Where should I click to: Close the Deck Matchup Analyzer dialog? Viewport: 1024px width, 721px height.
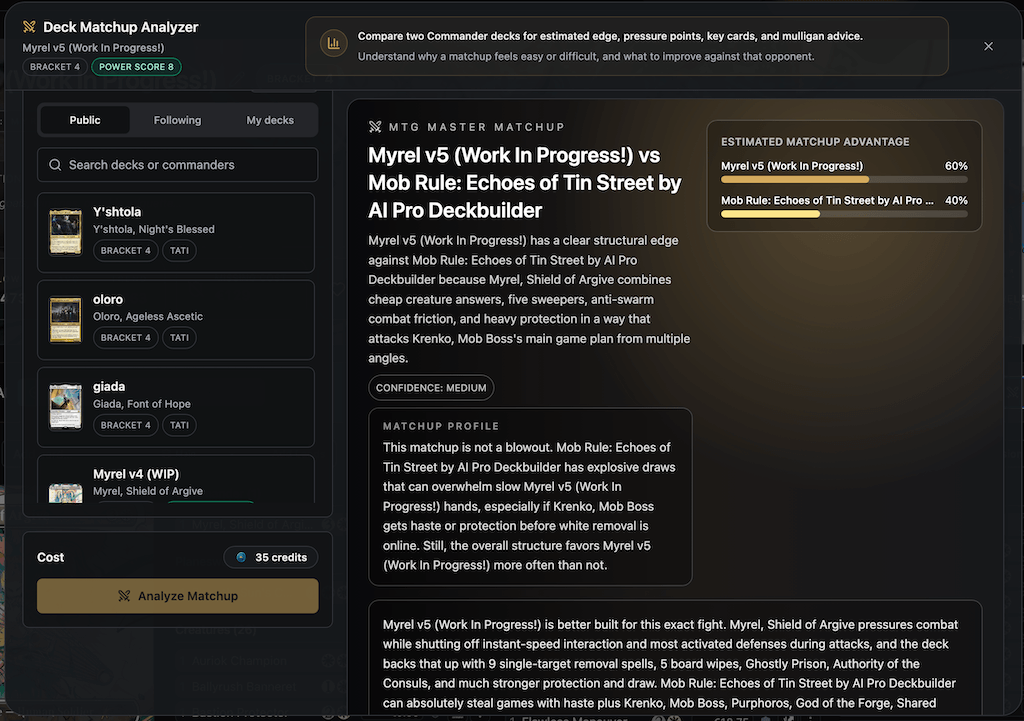click(x=988, y=46)
